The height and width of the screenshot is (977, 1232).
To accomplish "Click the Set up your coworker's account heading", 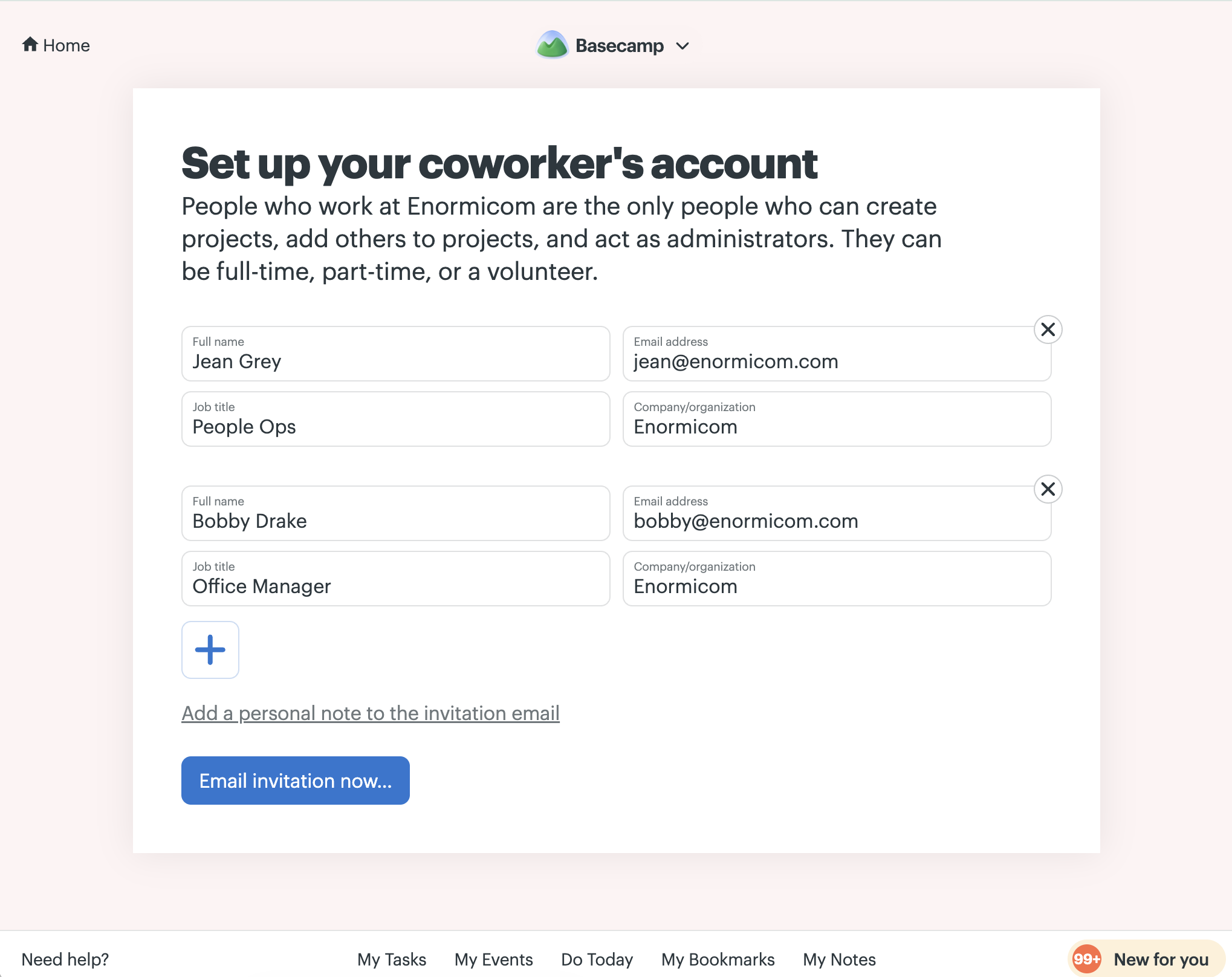I will click(499, 163).
